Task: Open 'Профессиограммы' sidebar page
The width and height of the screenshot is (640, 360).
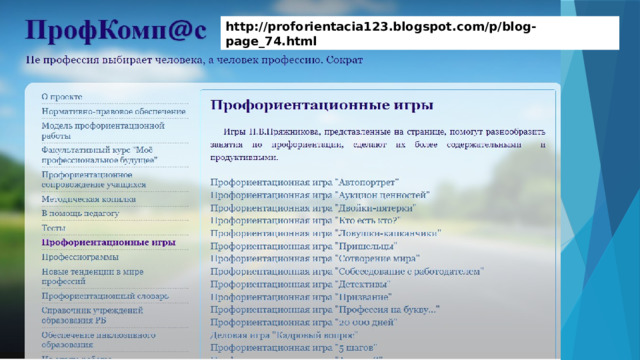Action: pos(80,257)
